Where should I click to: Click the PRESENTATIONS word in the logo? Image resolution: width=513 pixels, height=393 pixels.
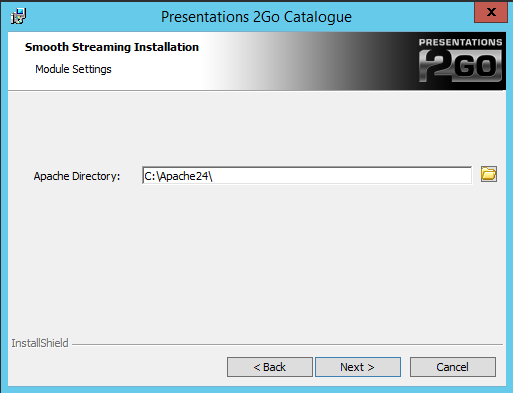coord(460,42)
